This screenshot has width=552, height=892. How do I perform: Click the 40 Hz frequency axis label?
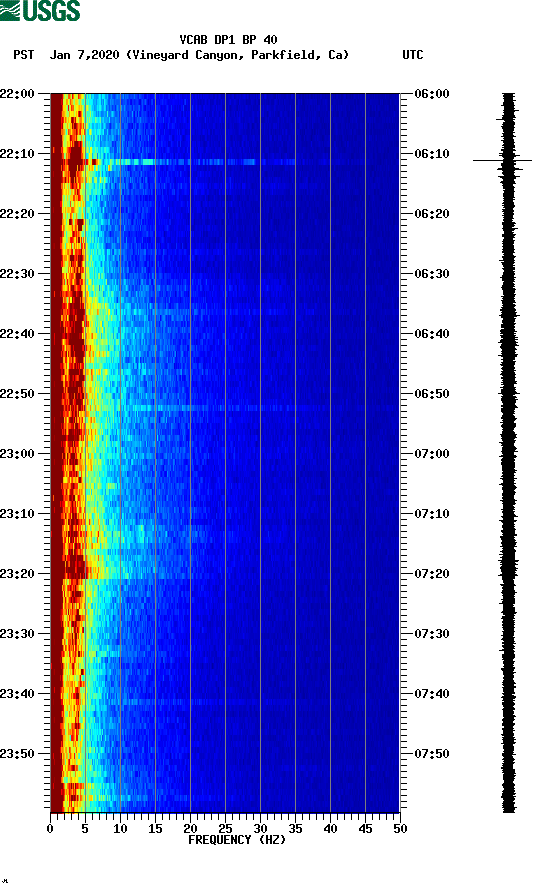(x=331, y=829)
